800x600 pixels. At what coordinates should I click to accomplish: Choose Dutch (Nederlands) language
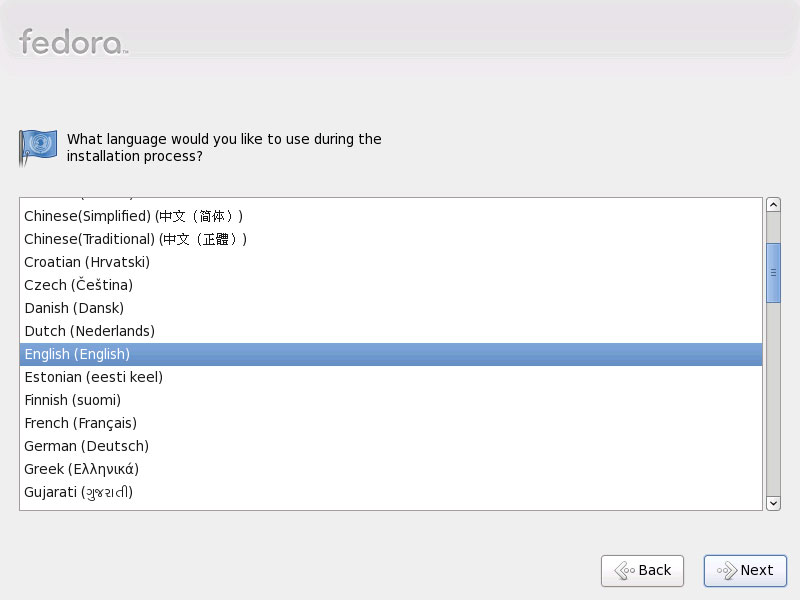point(391,331)
